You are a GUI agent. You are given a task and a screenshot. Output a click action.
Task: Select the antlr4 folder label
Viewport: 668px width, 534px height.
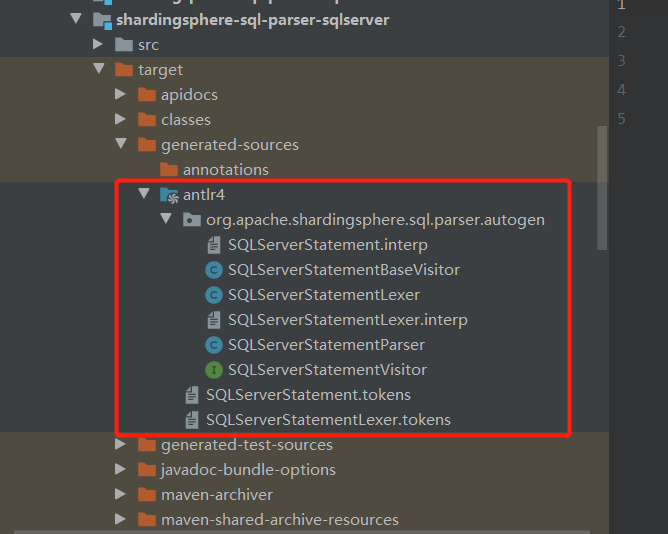tap(204, 195)
